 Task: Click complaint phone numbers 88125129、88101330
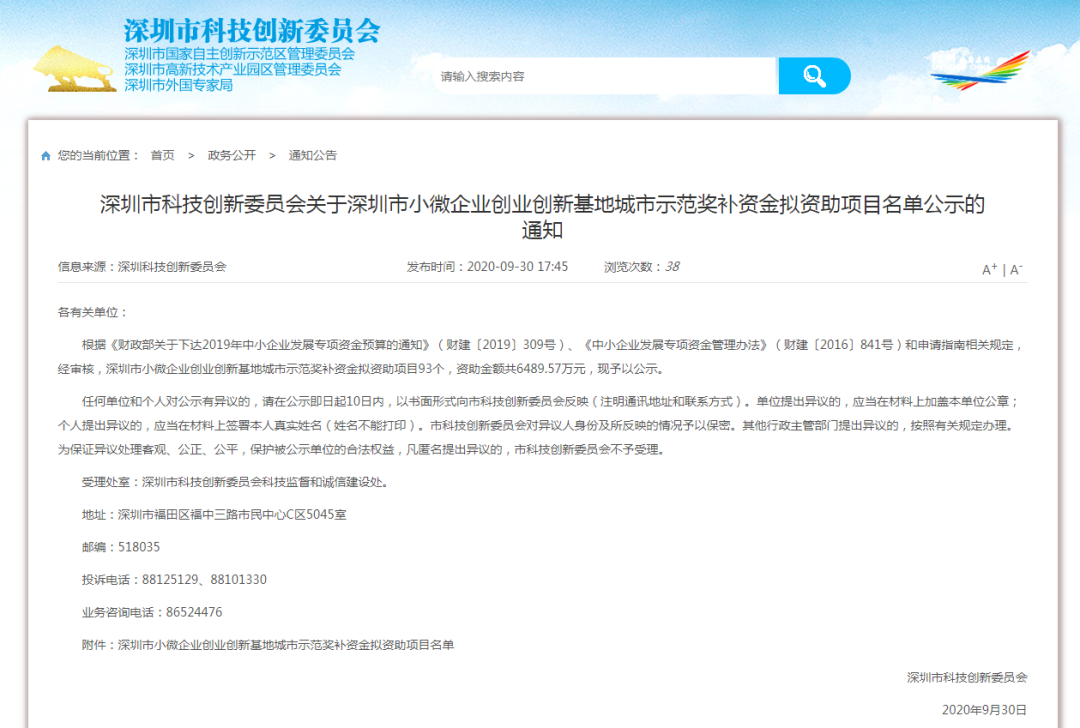204,579
